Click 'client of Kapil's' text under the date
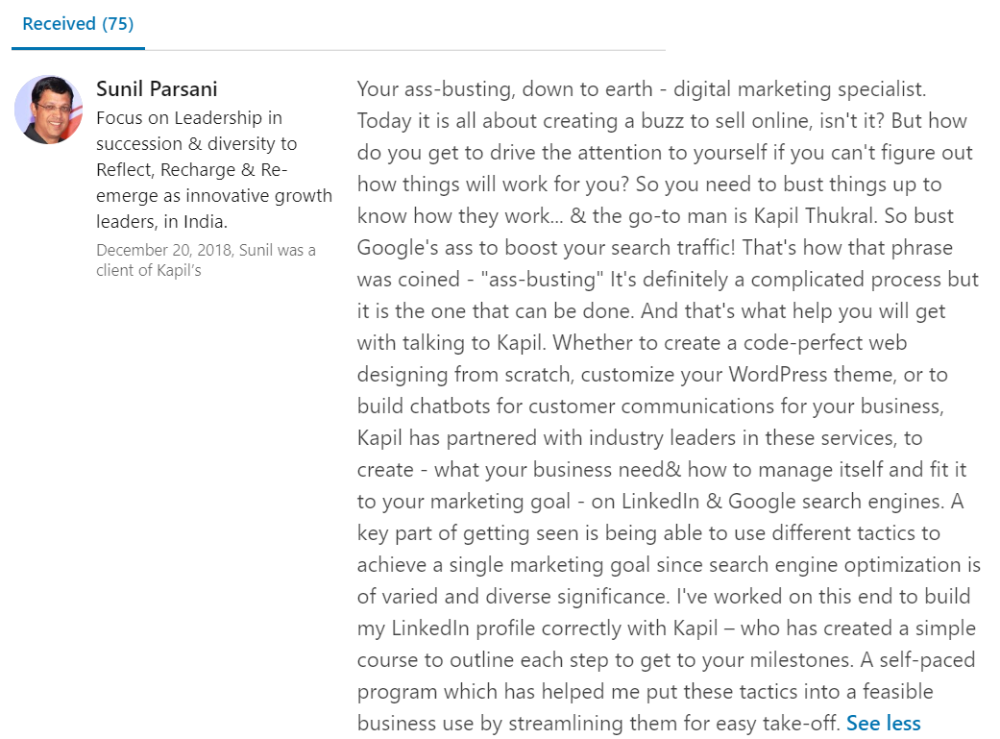This screenshot has width=1000, height=739. coord(149,270)
